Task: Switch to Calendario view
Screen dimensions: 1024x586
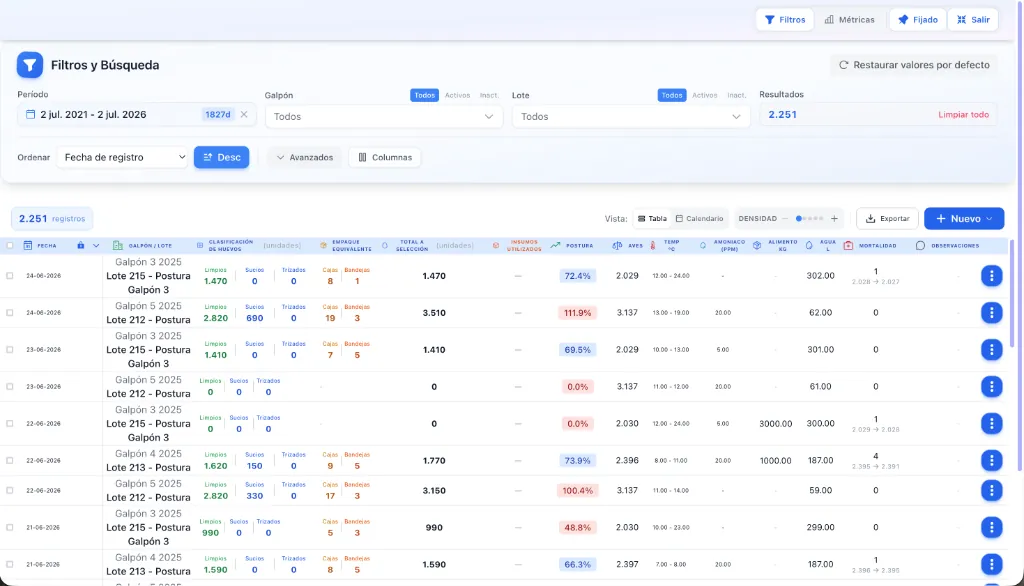Action: point(699,219)
